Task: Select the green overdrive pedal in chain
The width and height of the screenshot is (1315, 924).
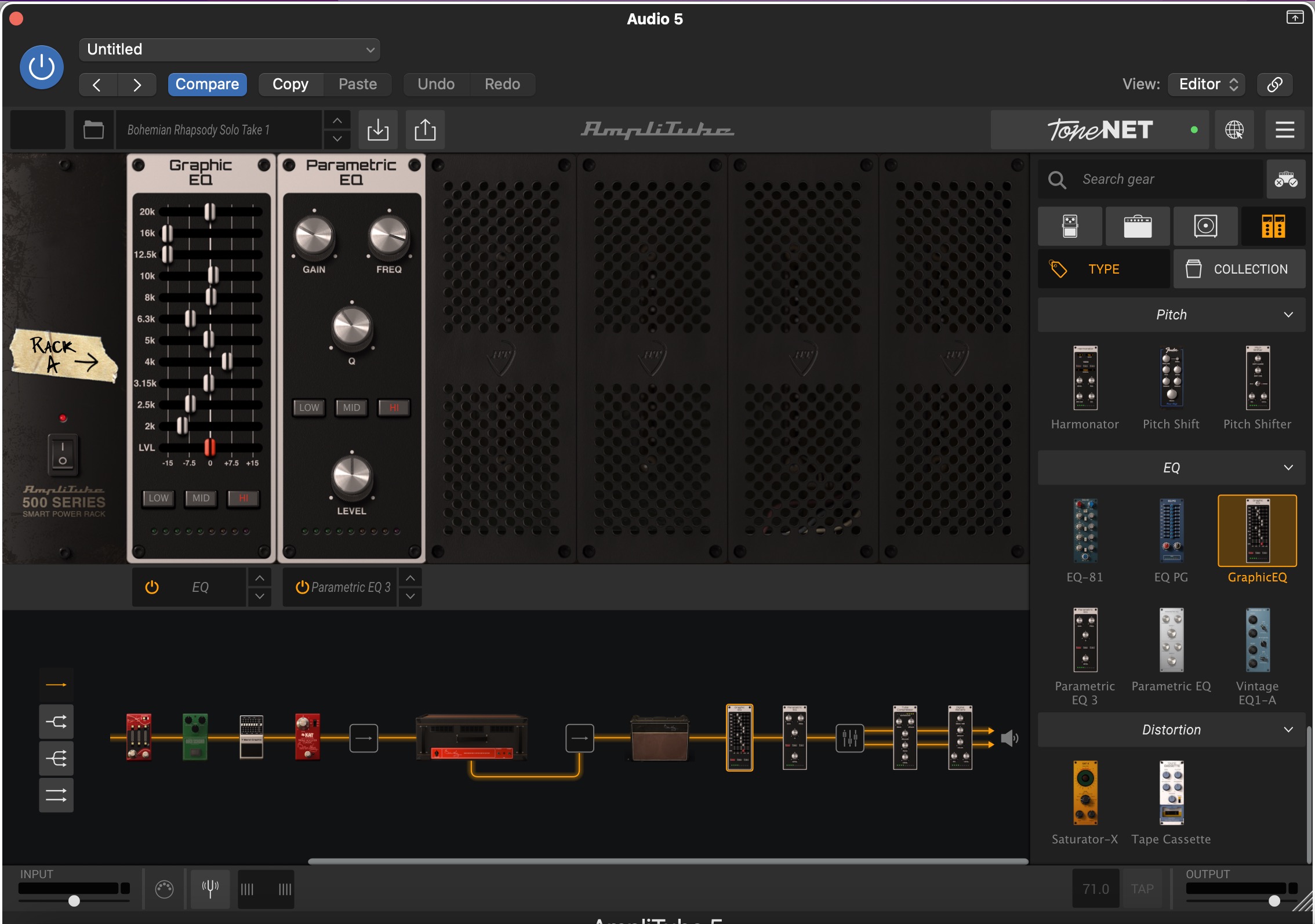Action: click(195, 737)
